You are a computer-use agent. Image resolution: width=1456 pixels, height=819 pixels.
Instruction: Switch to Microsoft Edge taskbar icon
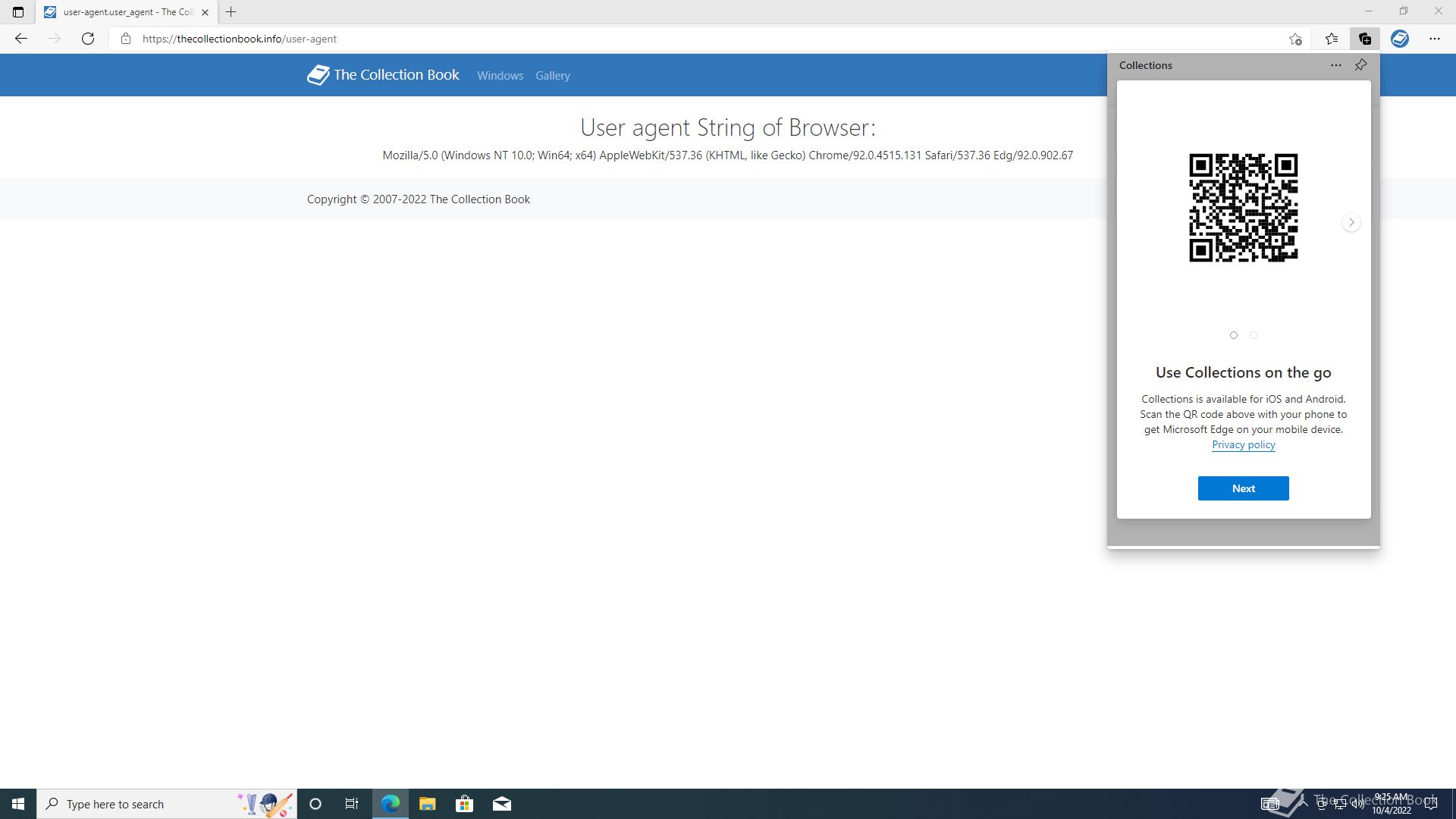tap(391, 804)
